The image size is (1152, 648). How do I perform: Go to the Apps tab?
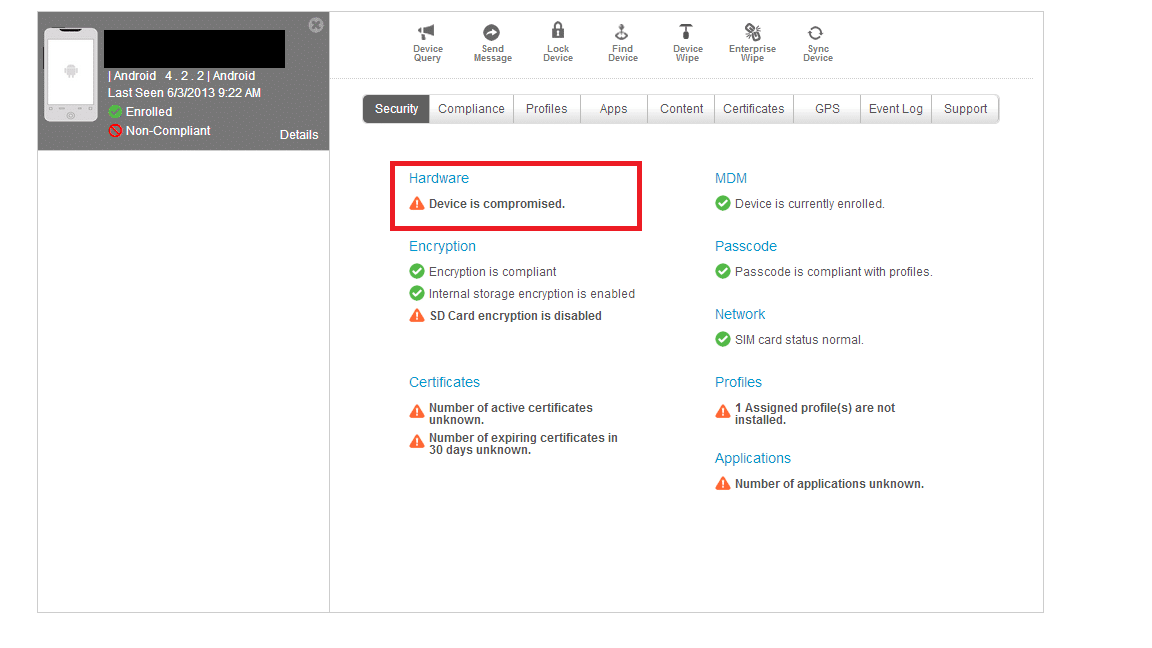point(613,109)
